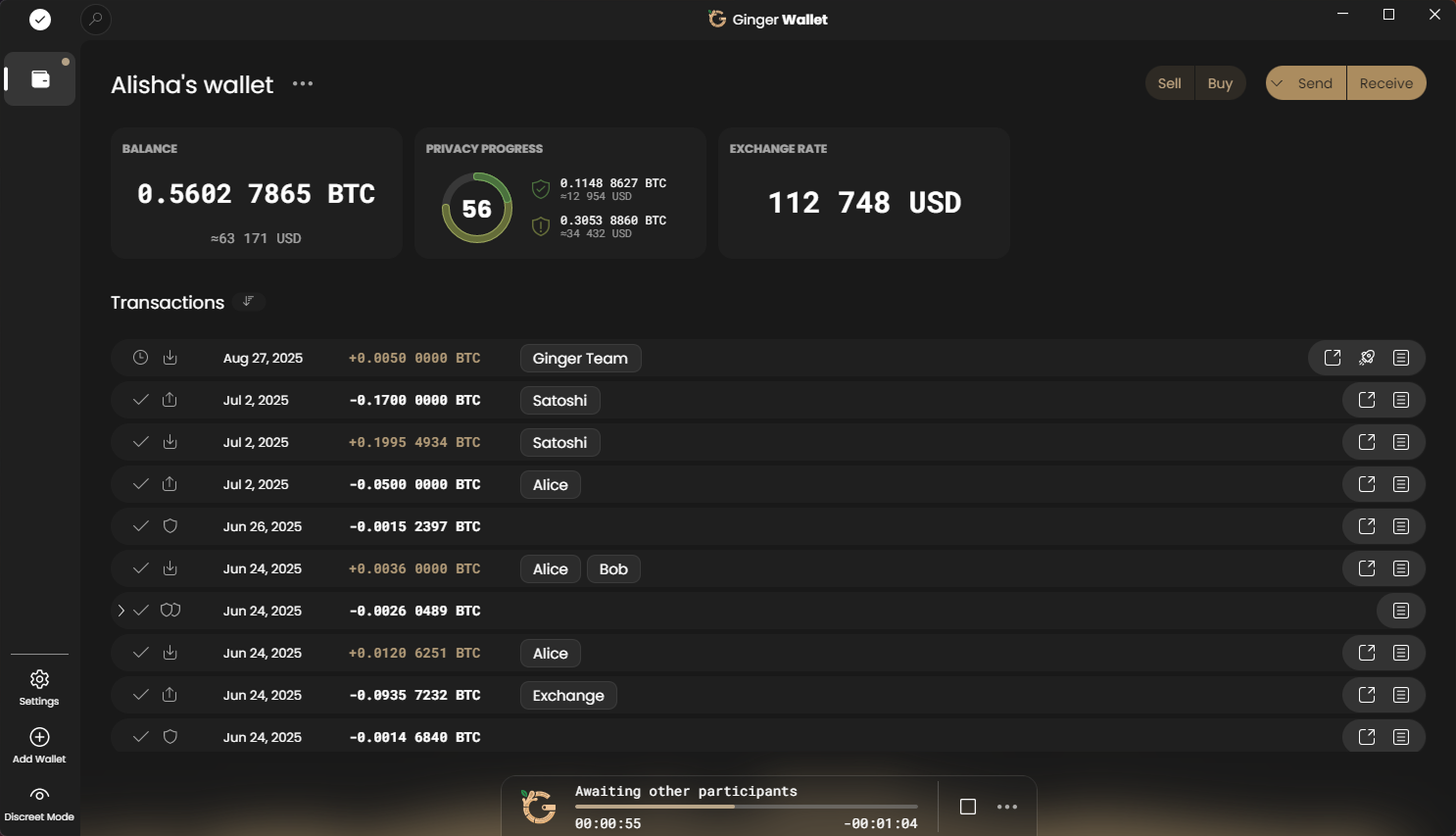
Task: Click the private amount 0.1148 8627 BTC
Action: 613,183
